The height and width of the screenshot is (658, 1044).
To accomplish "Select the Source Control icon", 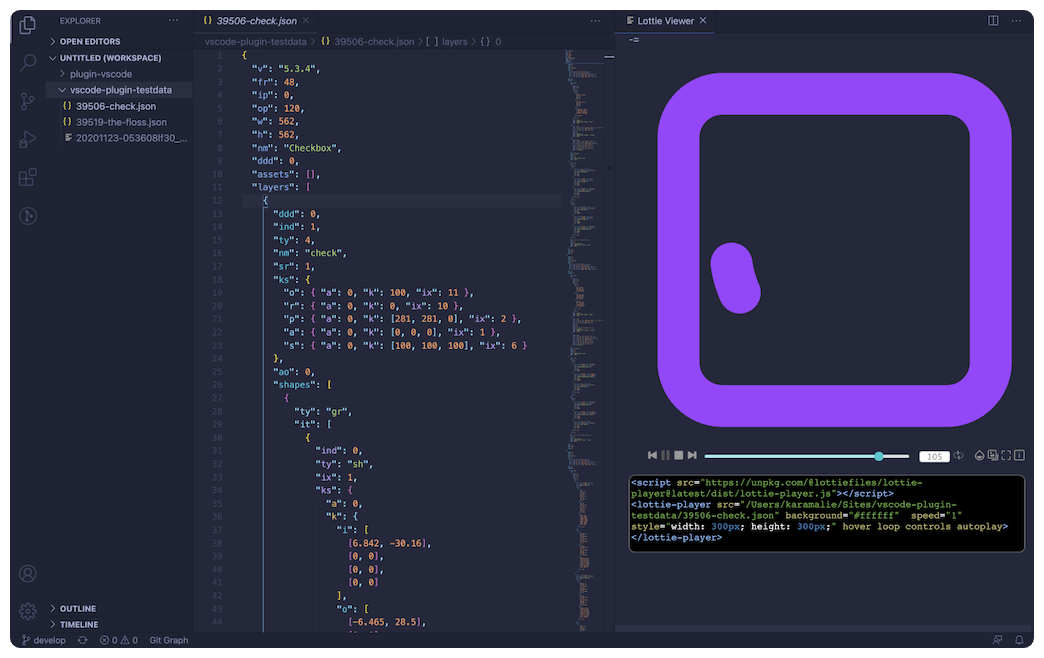I will click(x=27, y=101).
